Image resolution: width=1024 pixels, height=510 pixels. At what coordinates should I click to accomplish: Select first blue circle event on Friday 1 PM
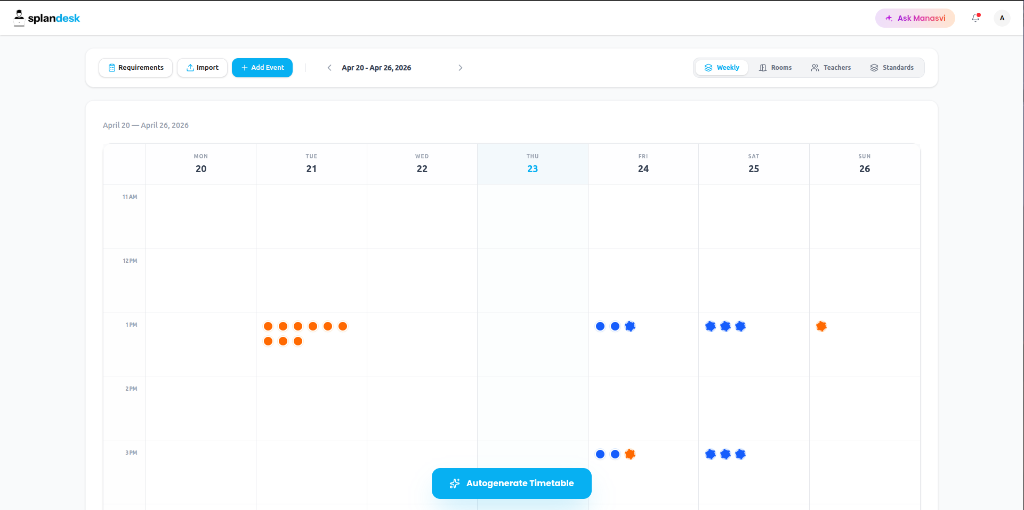click(x=600, y=326)
